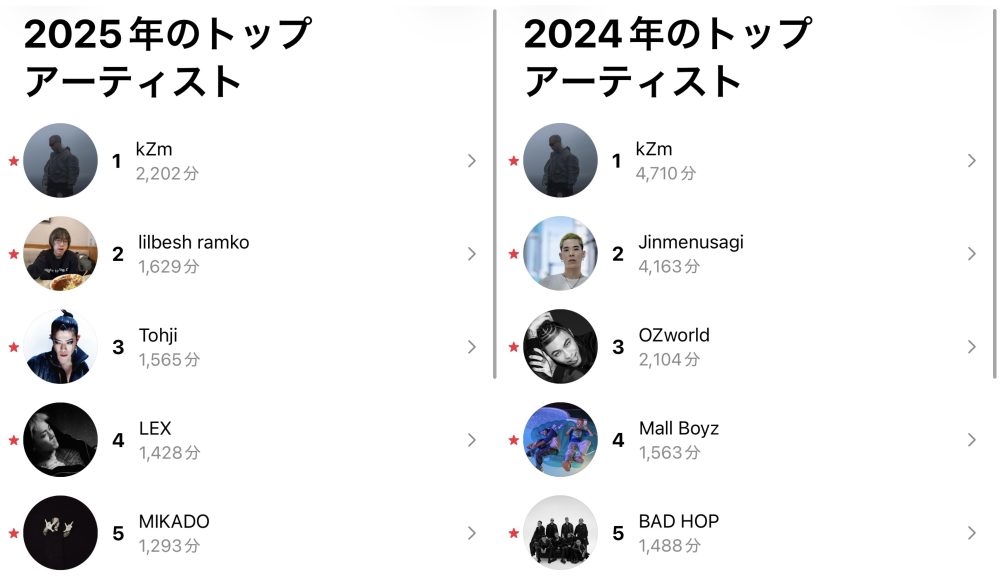Click the red star beside 2025 kZm
The width and height of the screenshot is (1000, 580).
point(13,161)
